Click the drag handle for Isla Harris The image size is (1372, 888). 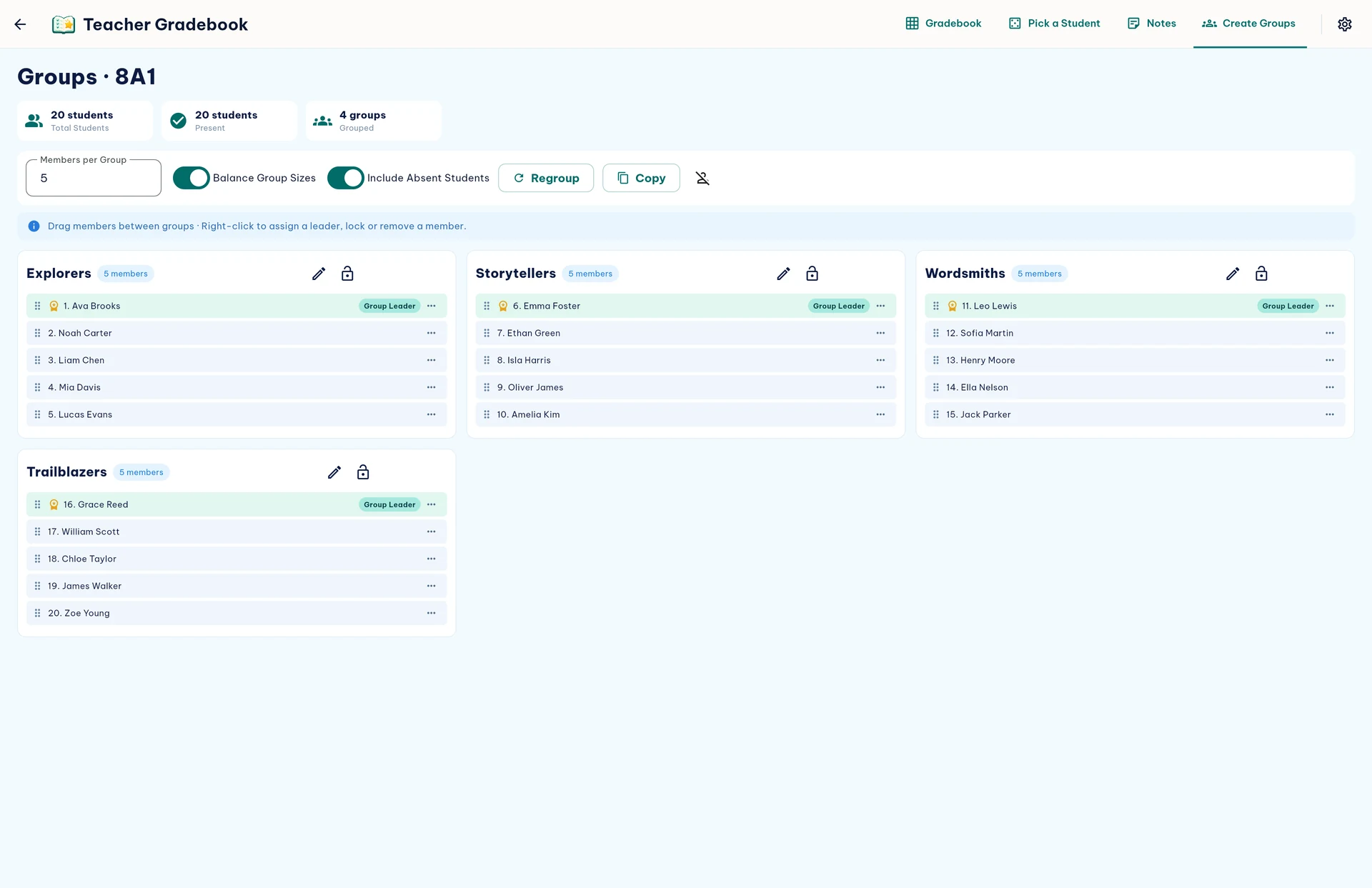[x=487, y=360]
